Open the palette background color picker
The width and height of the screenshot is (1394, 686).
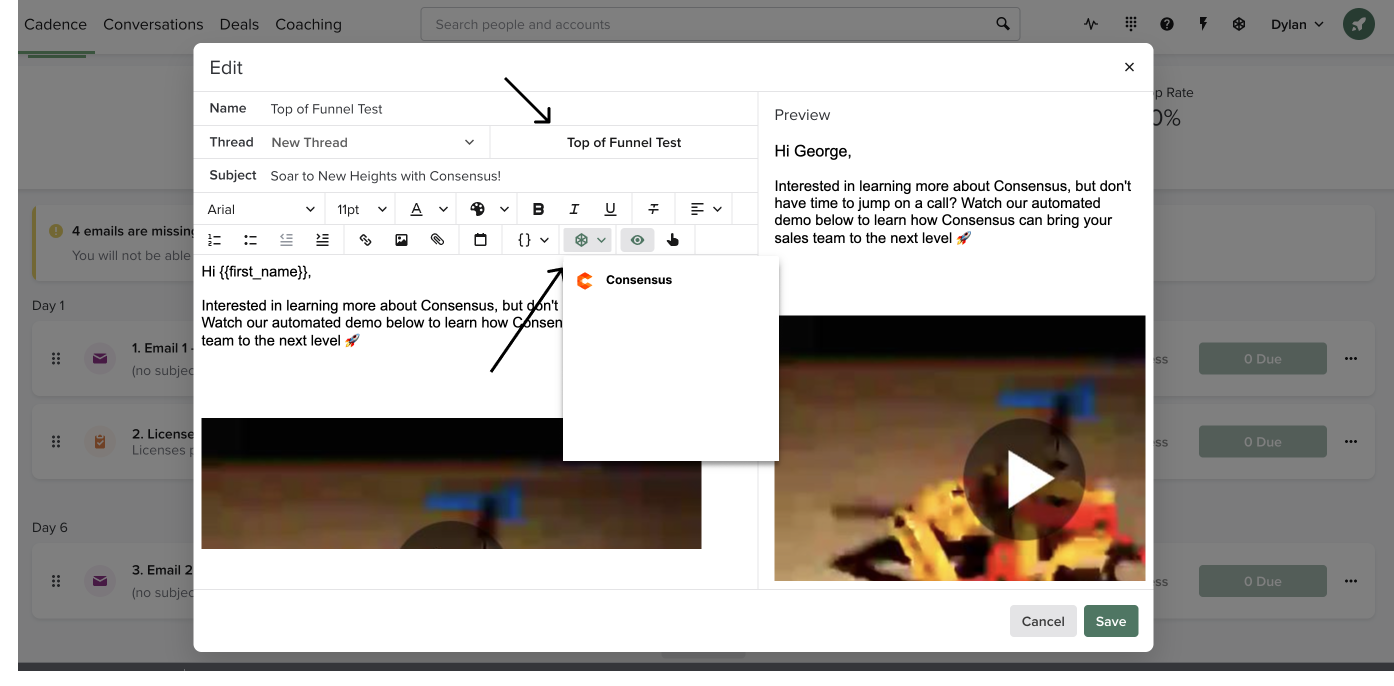point(489,209)
